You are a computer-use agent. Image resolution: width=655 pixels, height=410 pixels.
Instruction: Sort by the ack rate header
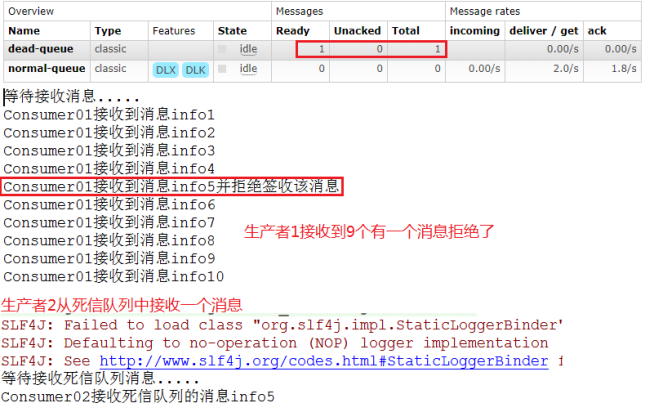[597, 31]
